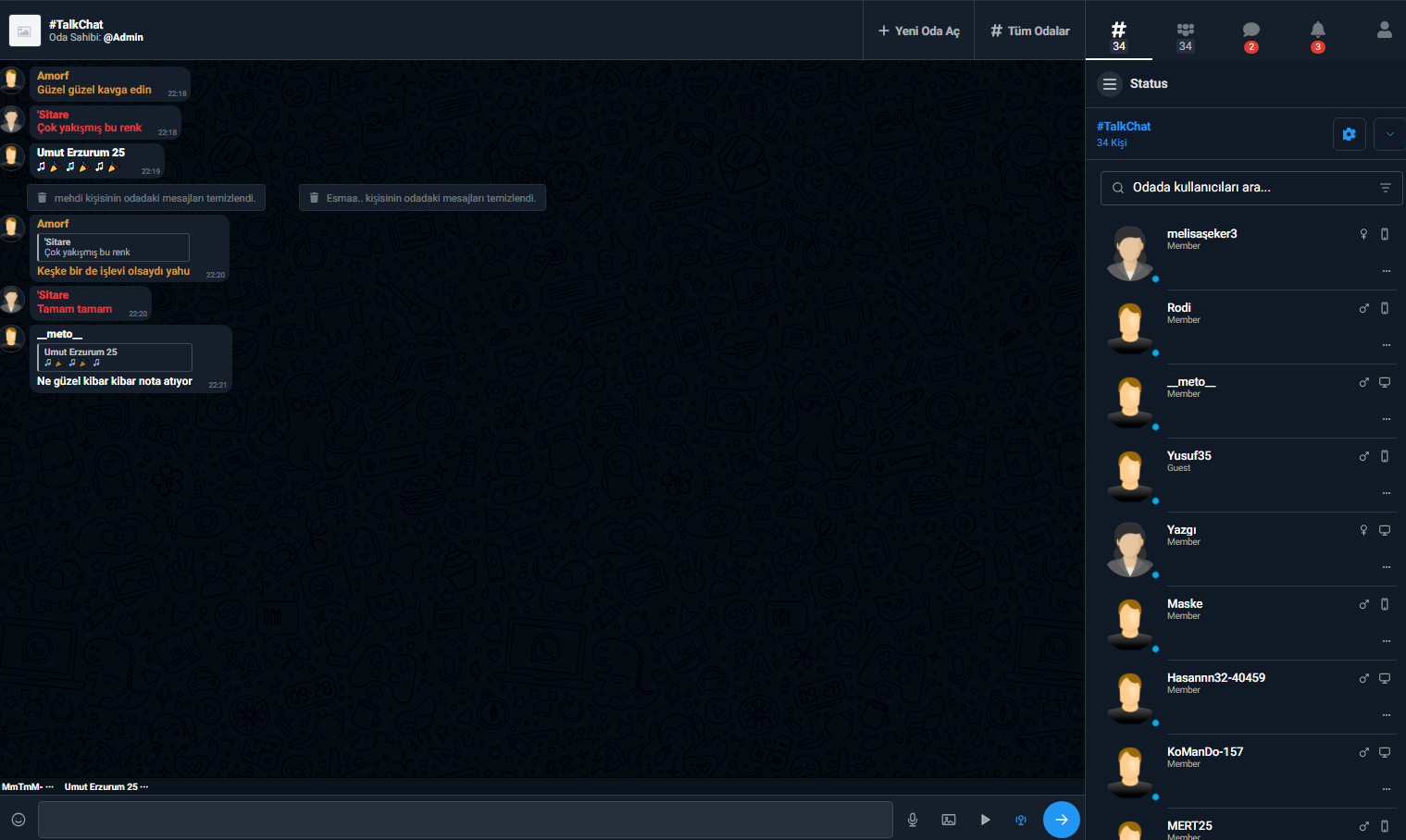Click the quoted 'Sitare message in Amorf's reply
The height and width of the screenshot is (840, 1406).
coord(113,247)
